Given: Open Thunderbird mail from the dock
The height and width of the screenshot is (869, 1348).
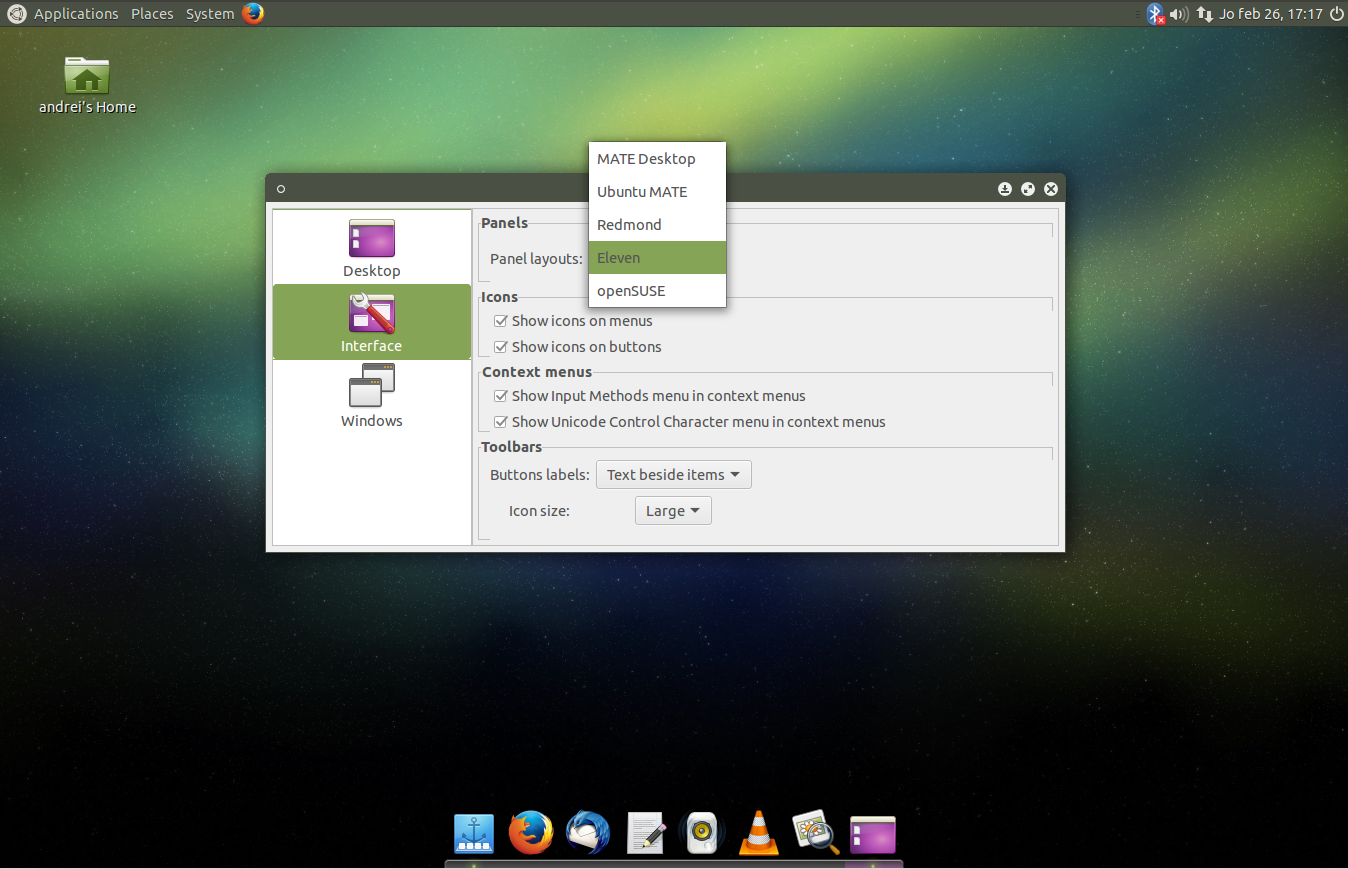Looking at the screenshot, I should click(587, 832).
